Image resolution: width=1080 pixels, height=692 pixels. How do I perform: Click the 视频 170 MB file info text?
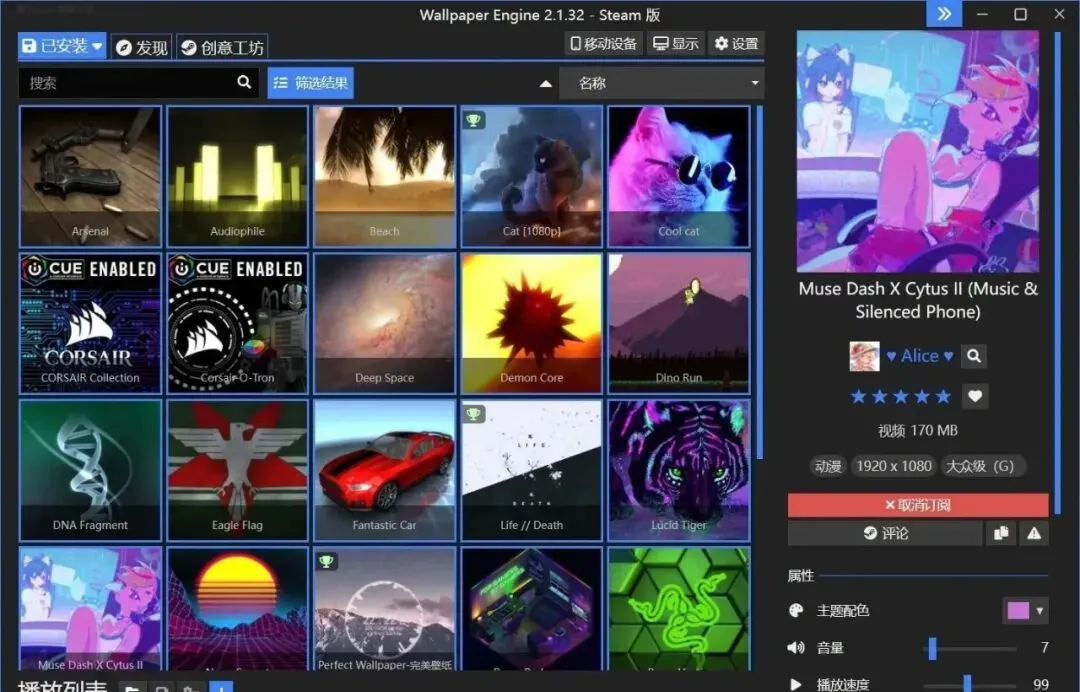tap(918, 431)
